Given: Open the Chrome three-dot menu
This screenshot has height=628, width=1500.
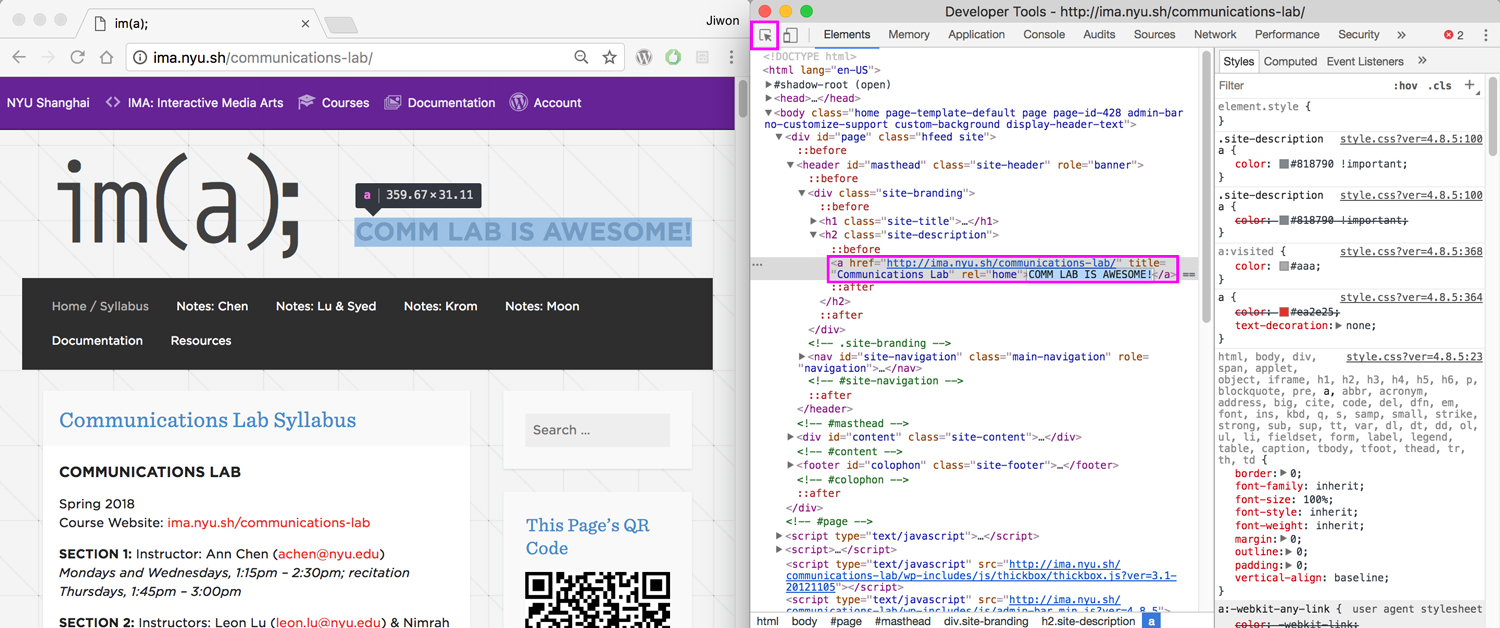Looking at the screenshot, I should (731, 58).
